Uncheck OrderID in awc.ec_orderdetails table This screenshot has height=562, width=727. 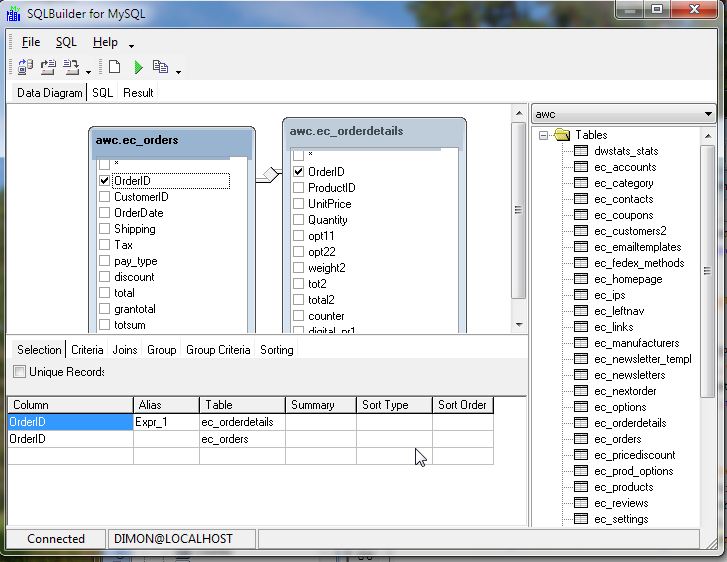click(299, 172)
